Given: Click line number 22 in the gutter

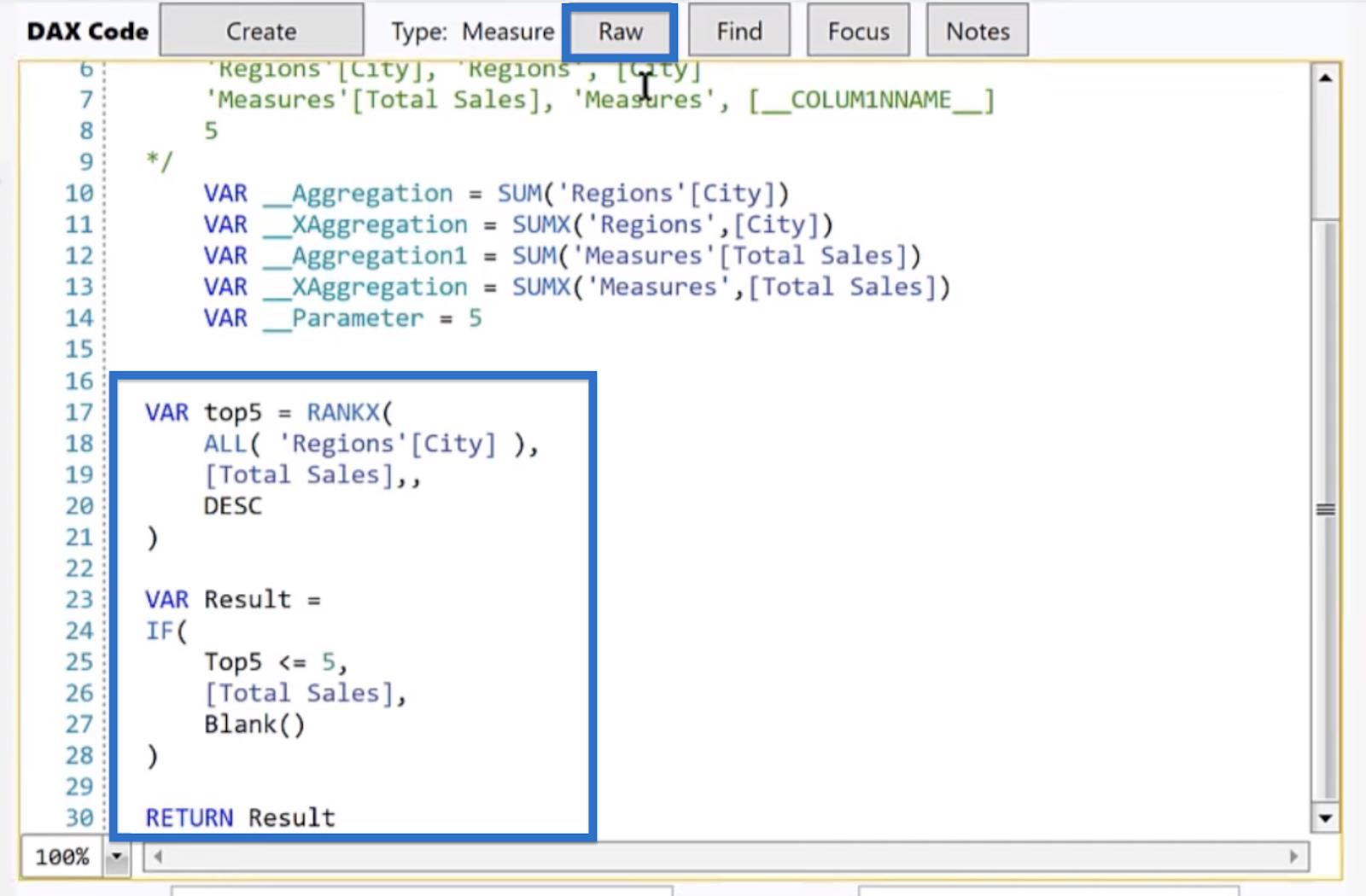Looking at the screenshot, I should [79, 568].
